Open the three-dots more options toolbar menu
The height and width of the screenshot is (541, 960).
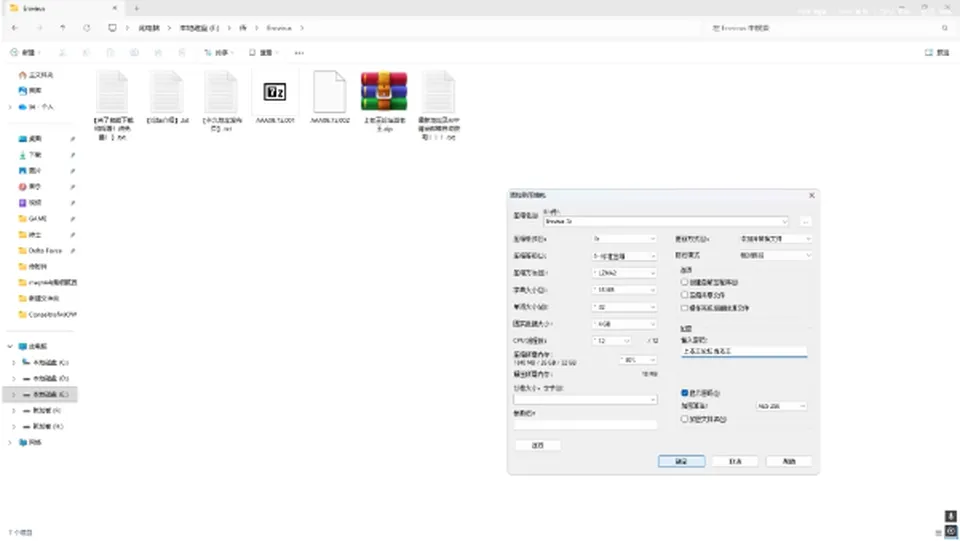point(299,53)
